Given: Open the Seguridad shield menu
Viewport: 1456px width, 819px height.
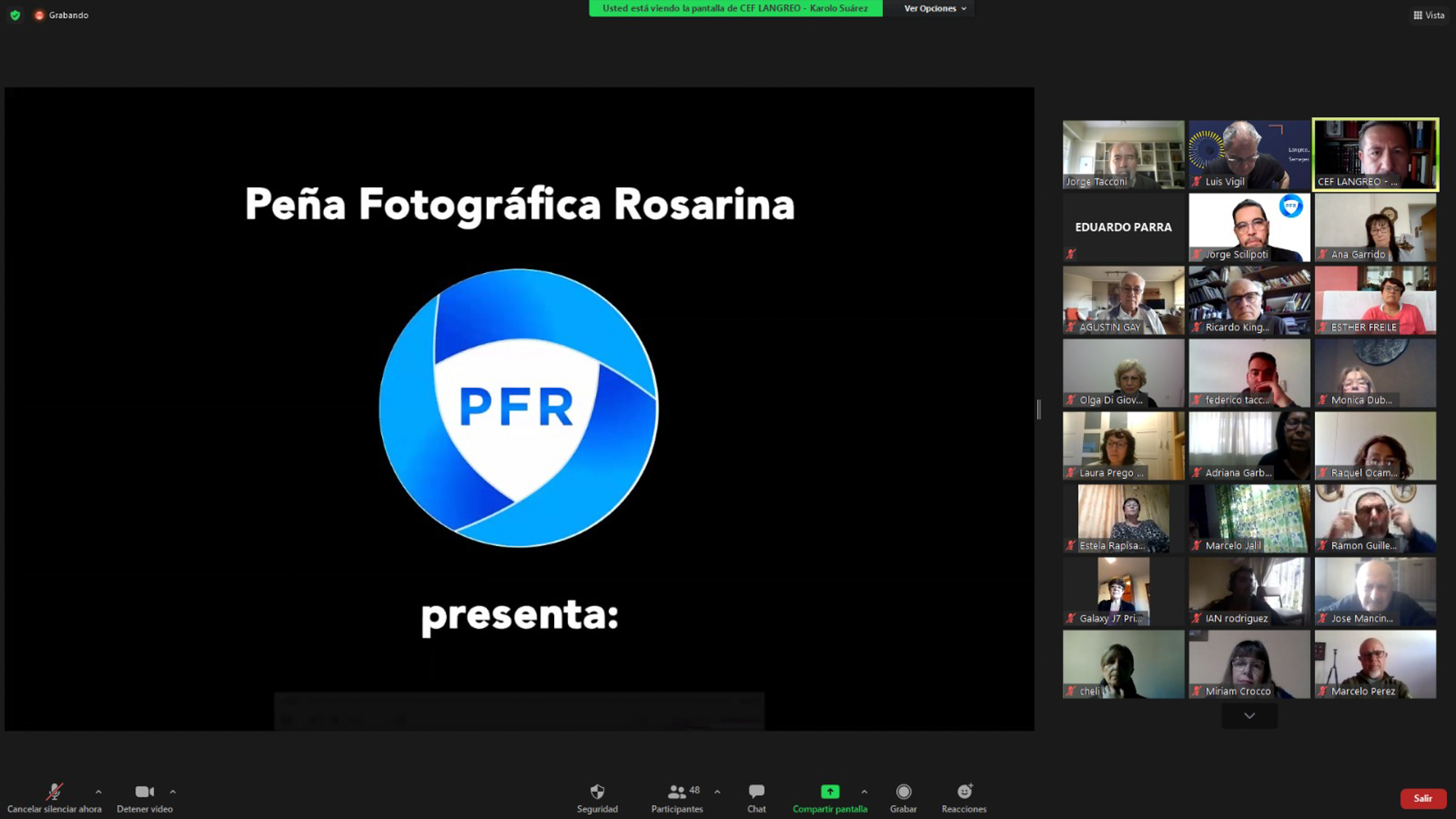Looking at the screenshot, I should click(x=598, y=798).
